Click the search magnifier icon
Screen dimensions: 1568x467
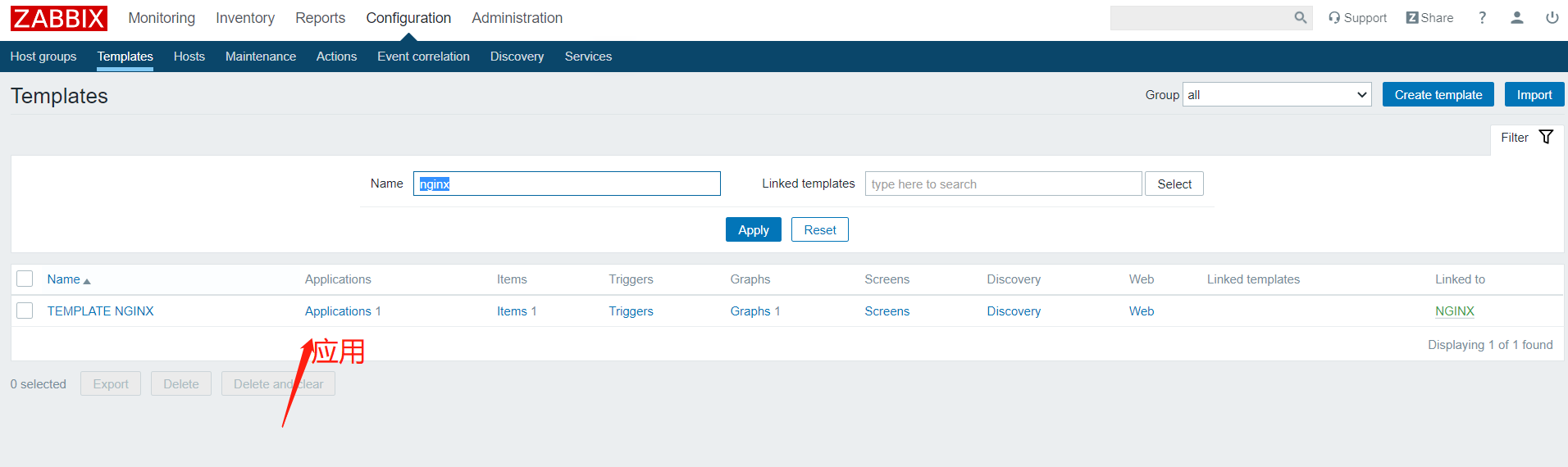[1300, 18]
